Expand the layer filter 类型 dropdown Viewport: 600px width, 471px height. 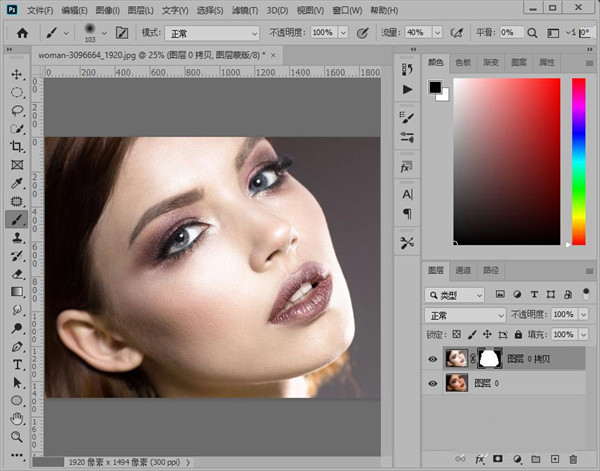coord(455,295)
